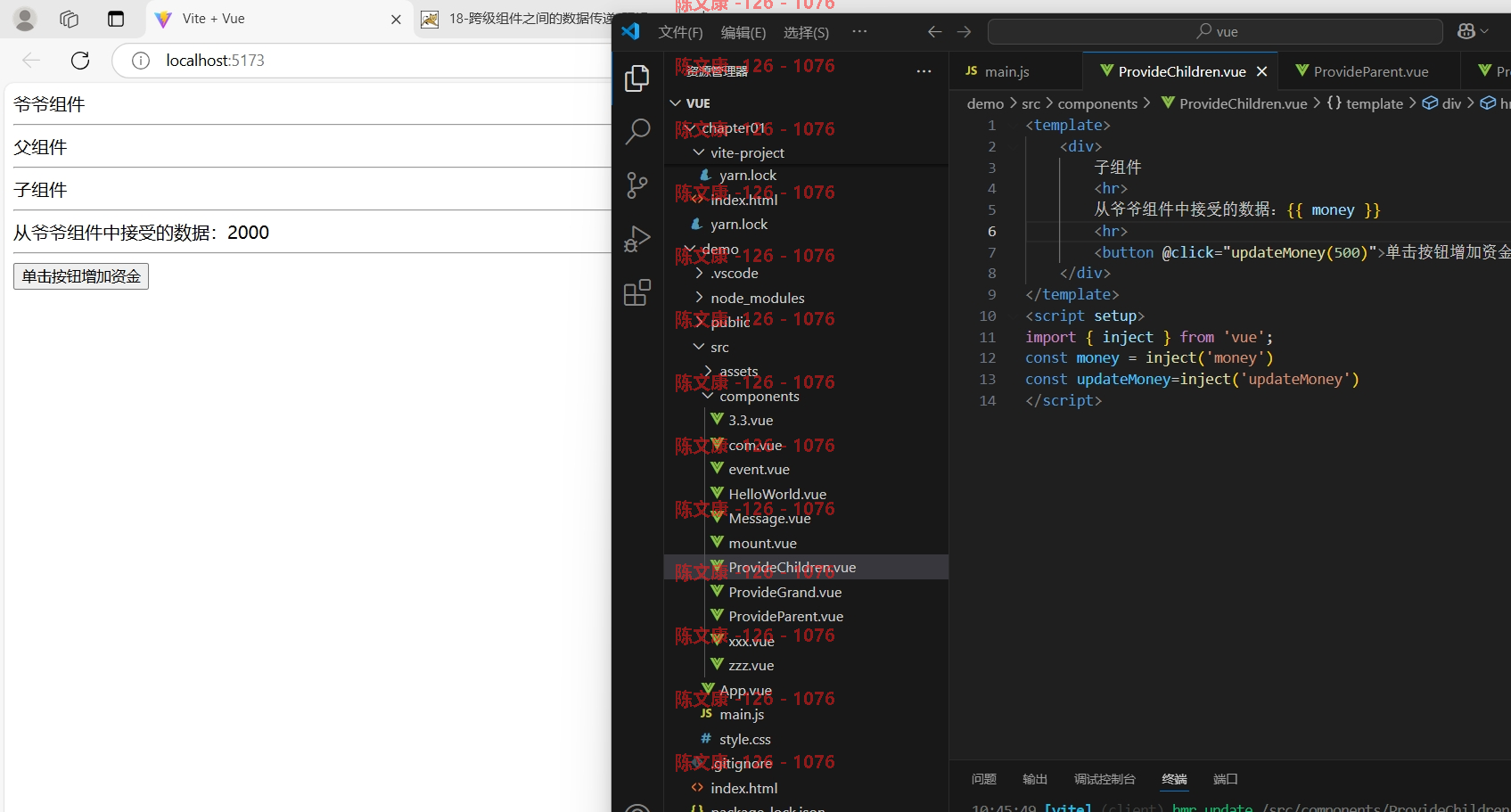Click the template breadcrumb segment
1511x812 pixels.
pos(1374,103)
